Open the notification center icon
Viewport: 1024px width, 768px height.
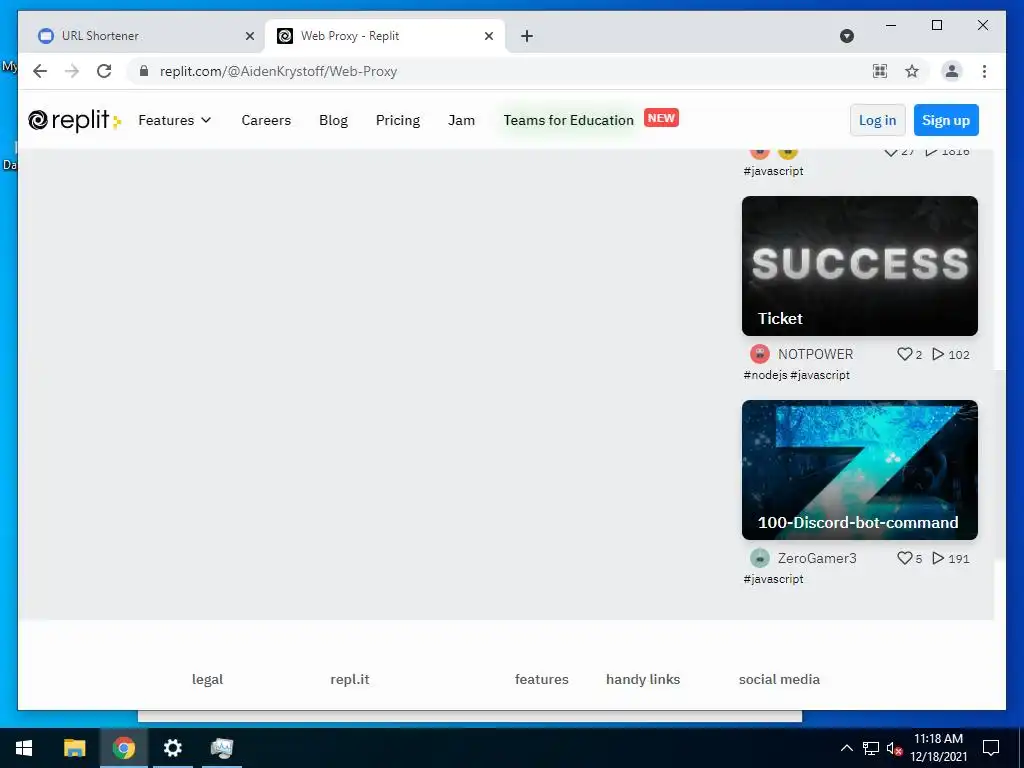[x=991, y=748]
